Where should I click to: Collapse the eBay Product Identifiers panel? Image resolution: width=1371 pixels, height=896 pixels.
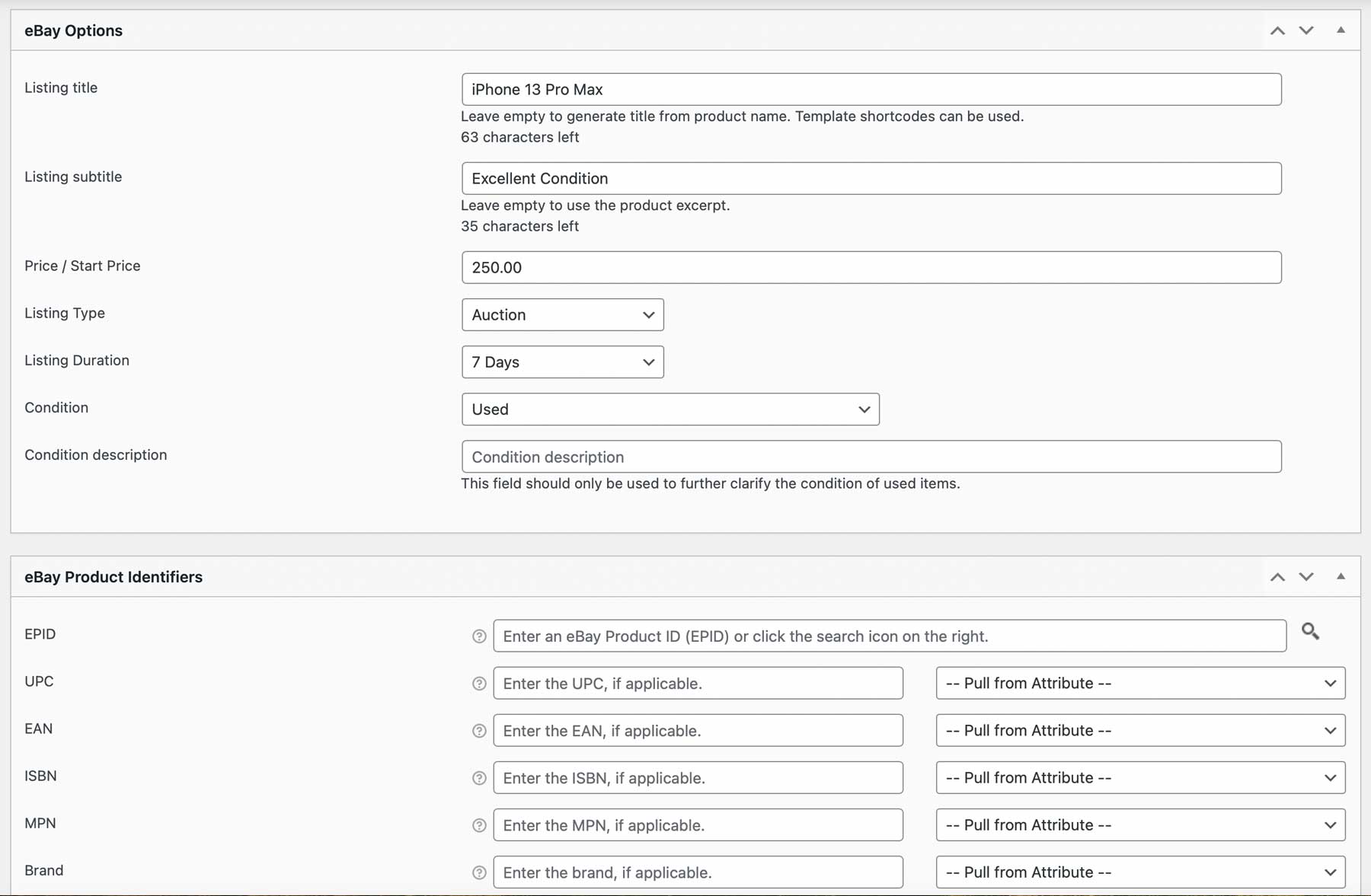tap(1340, 577)
